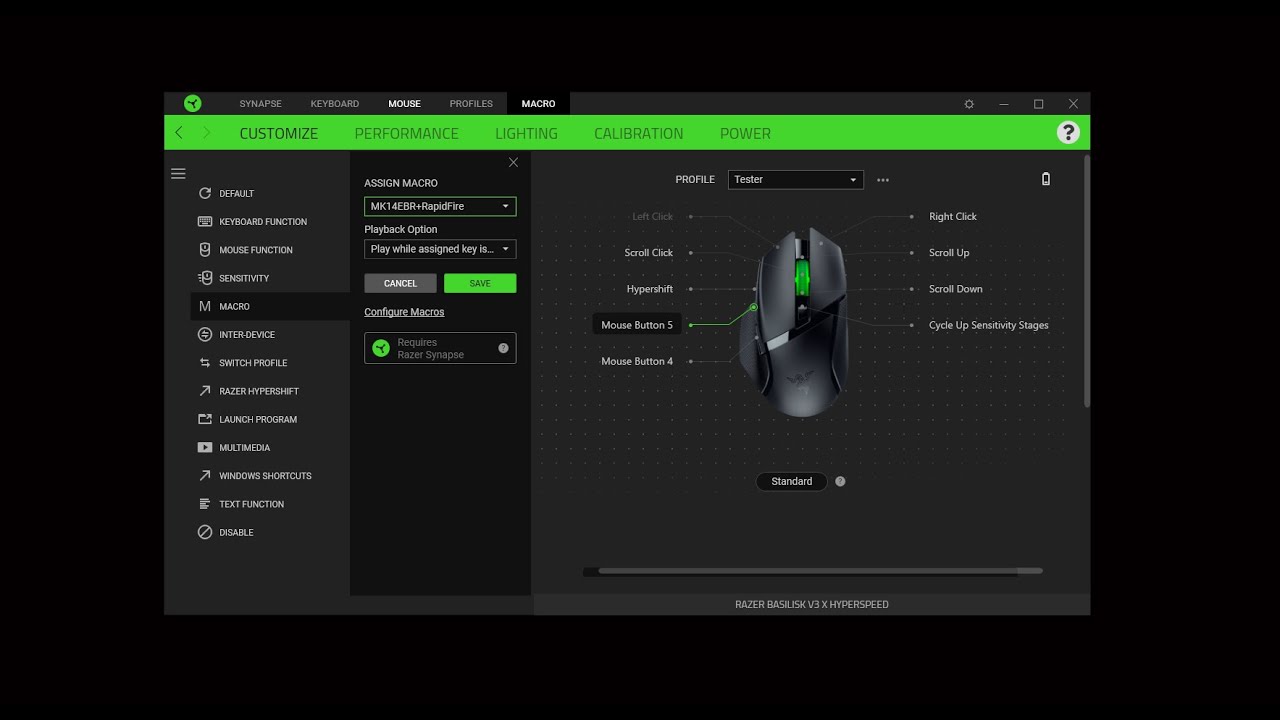This screenshot has width=1280, height=720.
Task: Go forward using right chevron arrow
Action: pyautogui.click(x=206, y=132)
